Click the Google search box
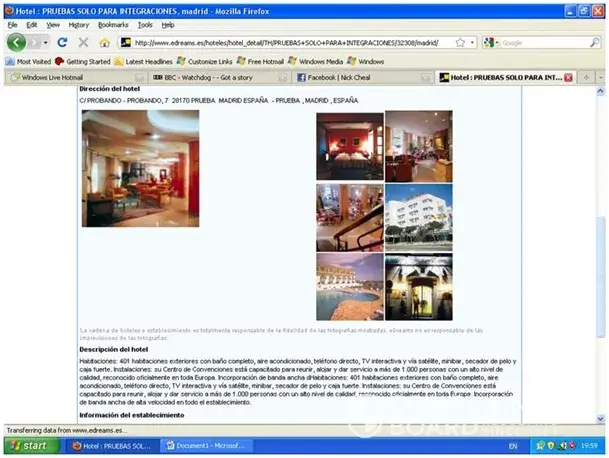Viewport: 609px width, 458px height. (x=545, y=43)
